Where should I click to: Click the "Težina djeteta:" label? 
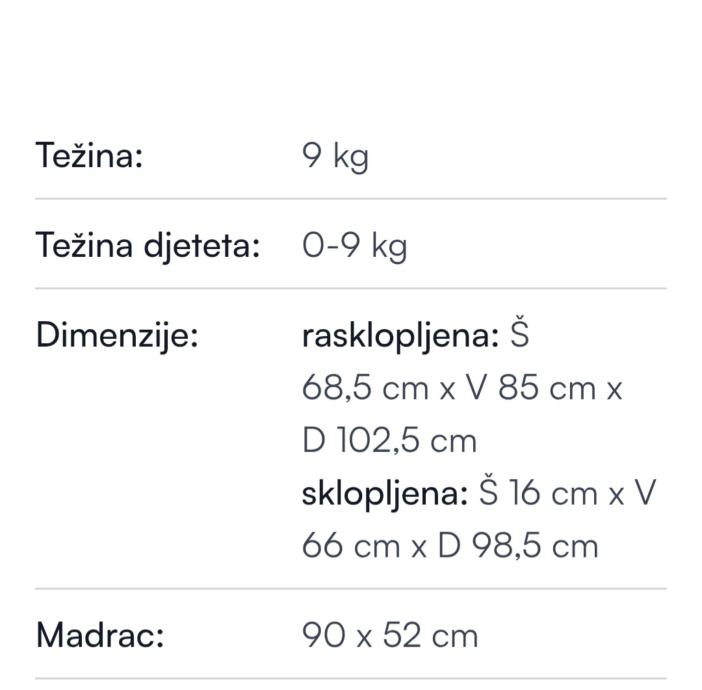[148, 245]
